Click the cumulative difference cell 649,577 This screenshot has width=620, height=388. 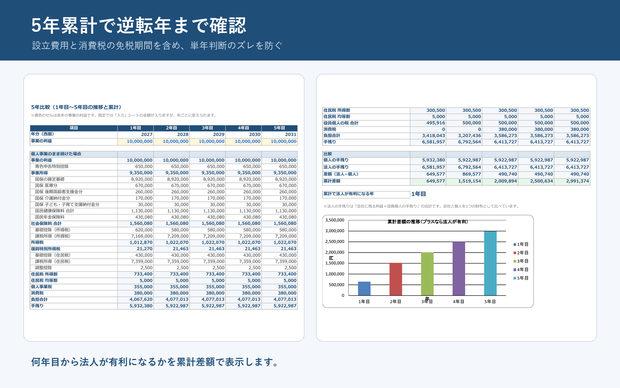[428, 181]
